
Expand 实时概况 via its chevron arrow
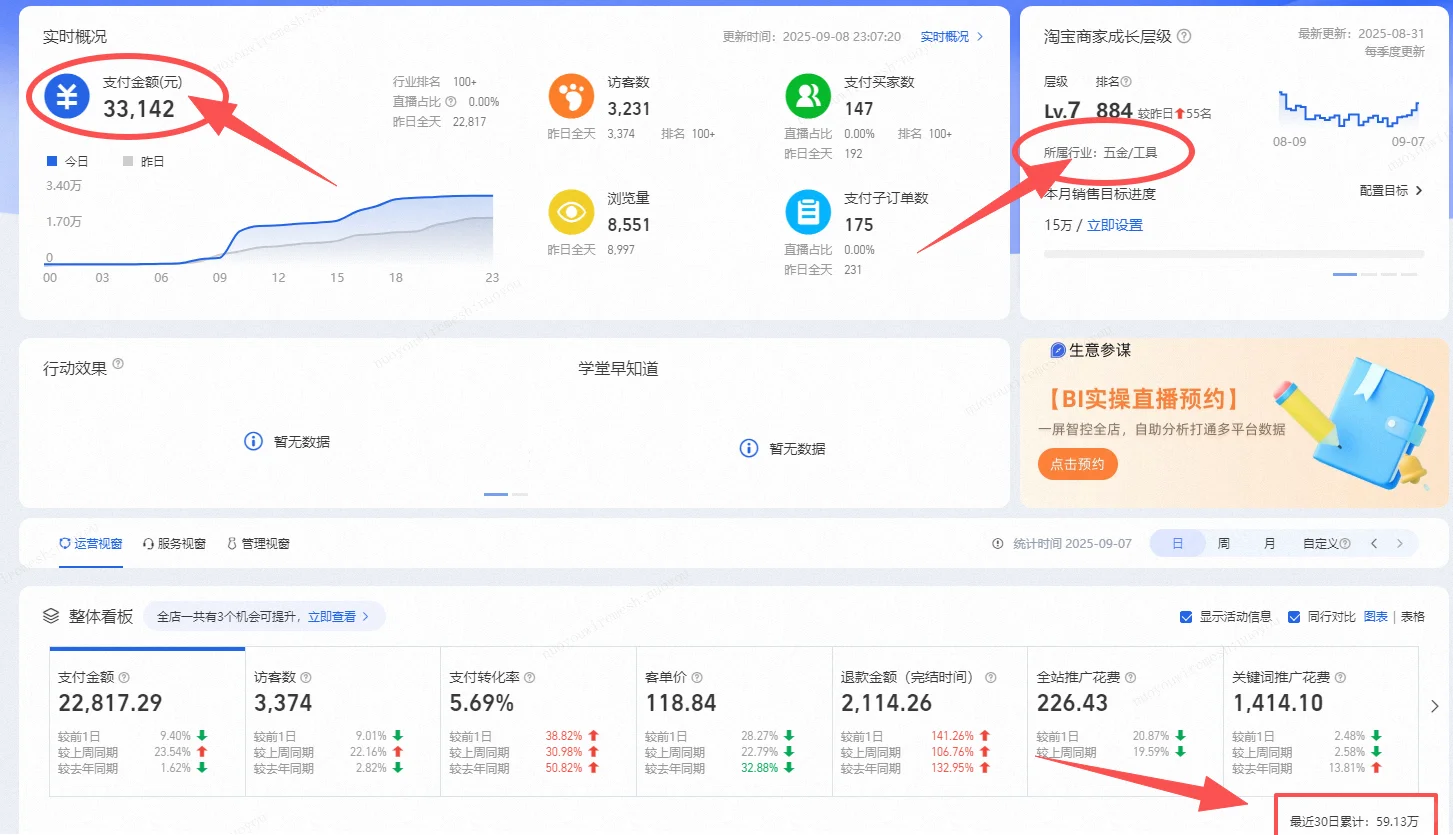pos(978,35)
